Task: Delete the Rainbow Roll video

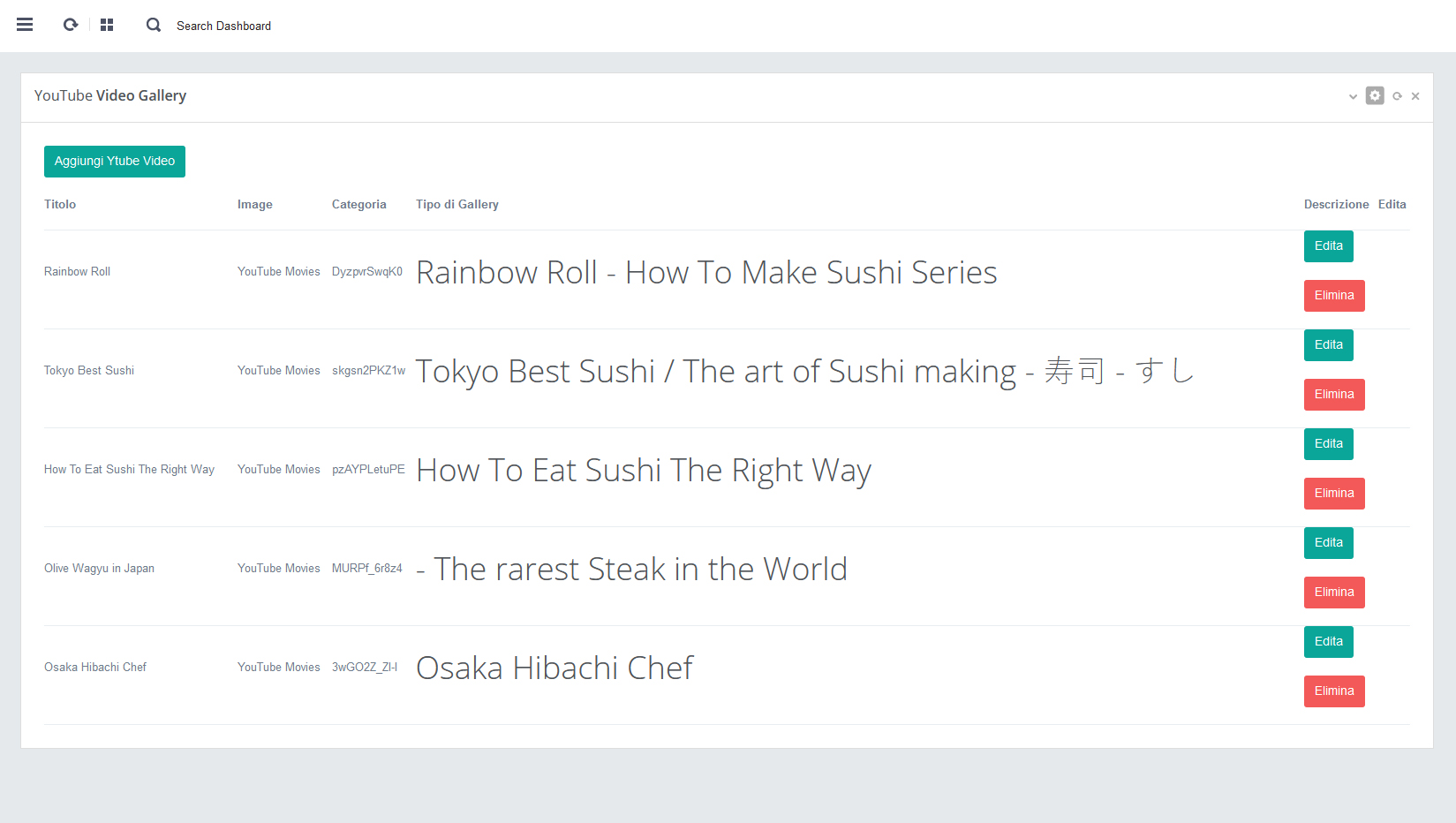Action: (x=1333, y=296)
